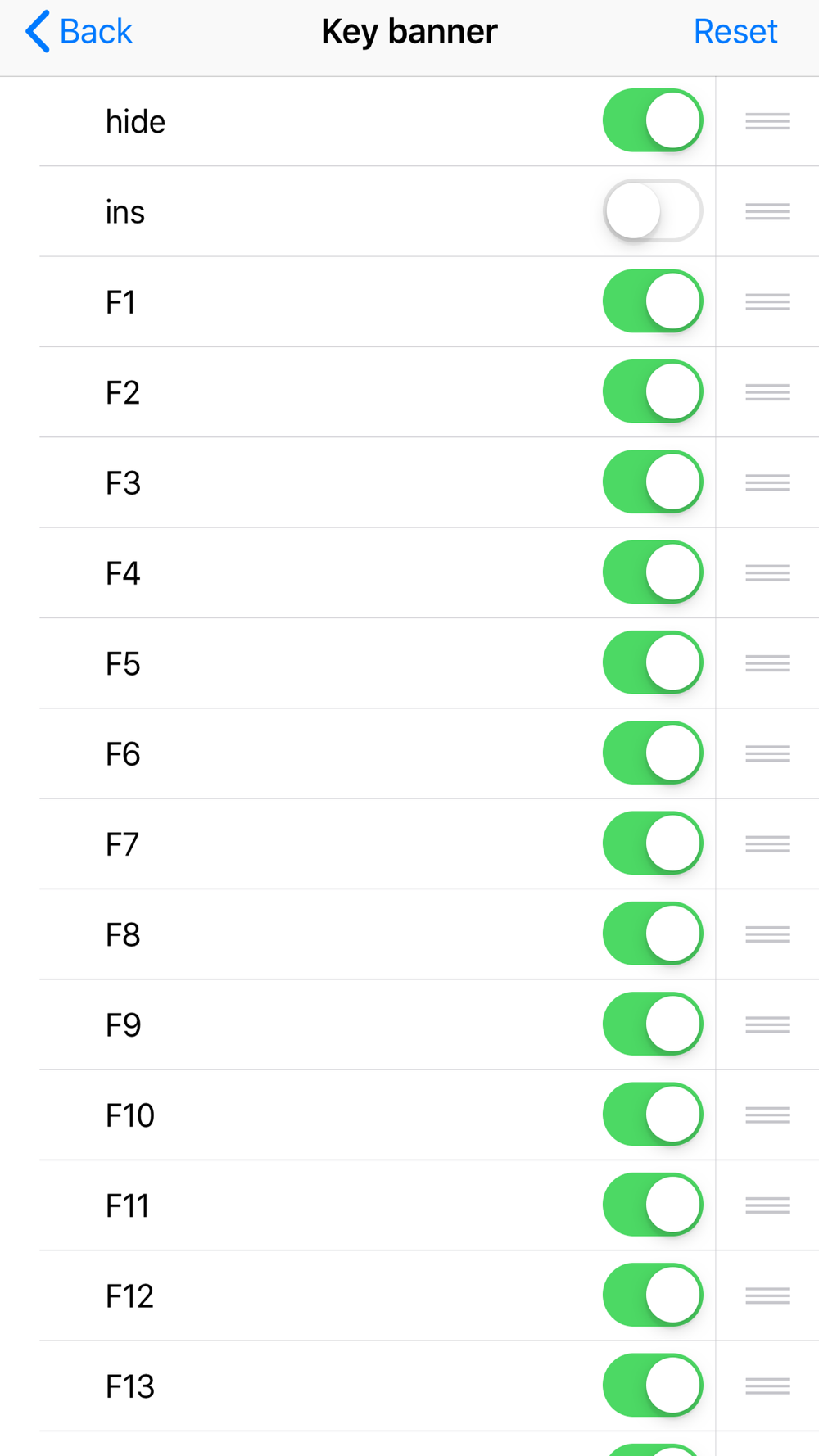Image resolution: width=819 pixels, height=1456 pixels.
Task: Tap the reorder handle beside F13
Action: tap(767, 1386)
